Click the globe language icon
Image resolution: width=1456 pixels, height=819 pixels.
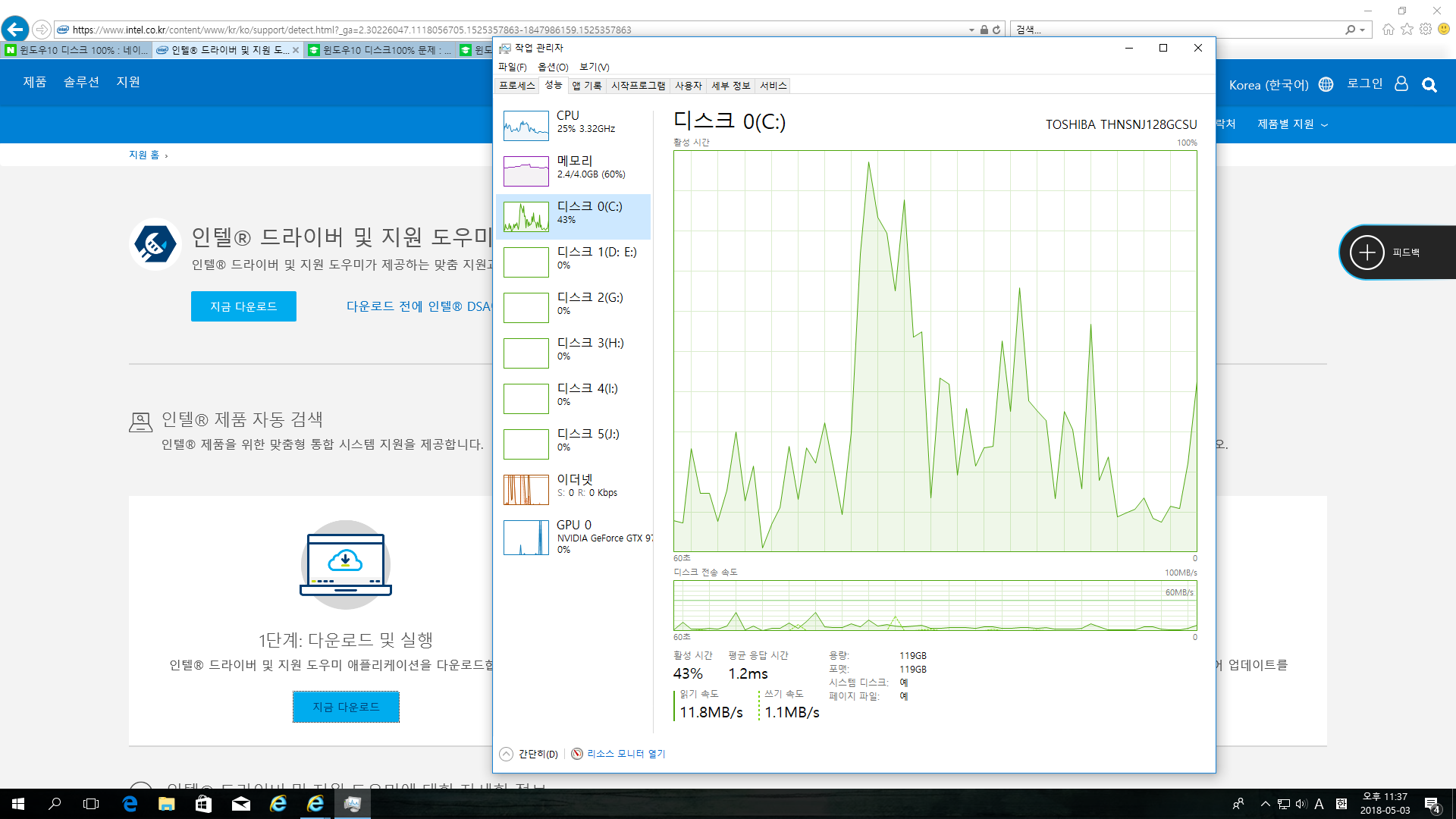[x=1326, y=85]
